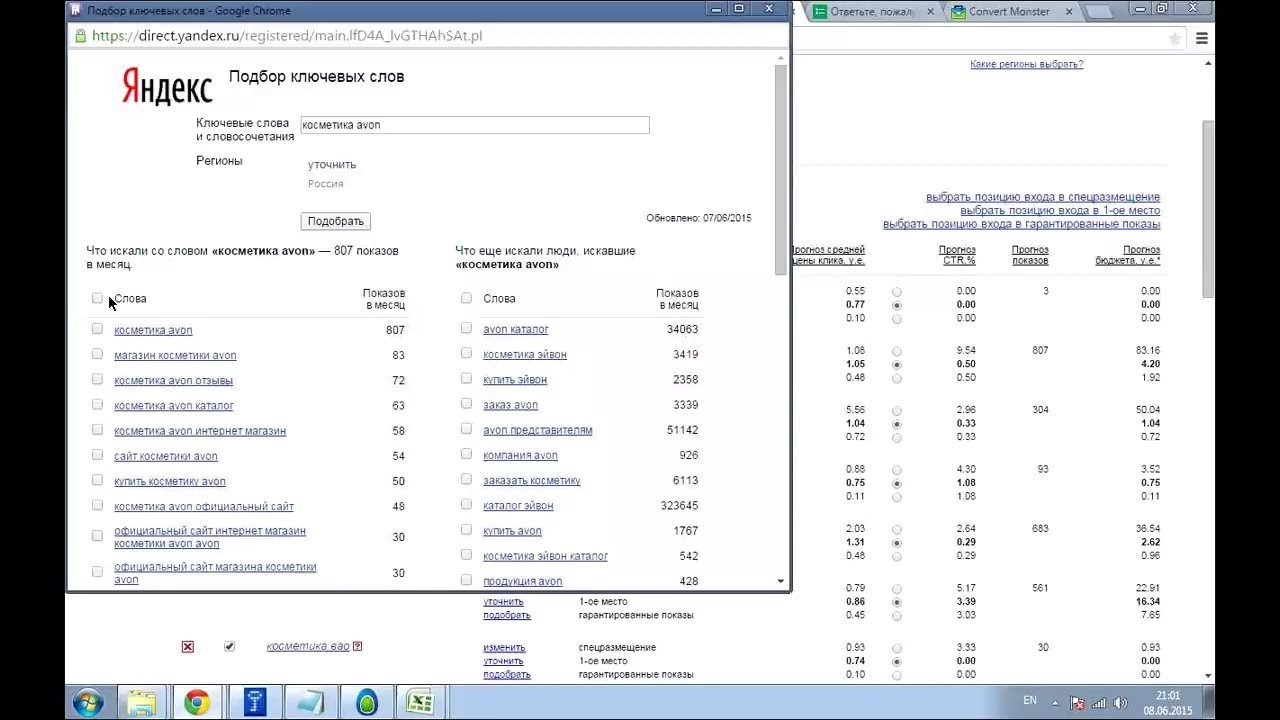
Task: Click выбрать позицию входа в 1-ое место
Action: click(x=1060, y=211)
